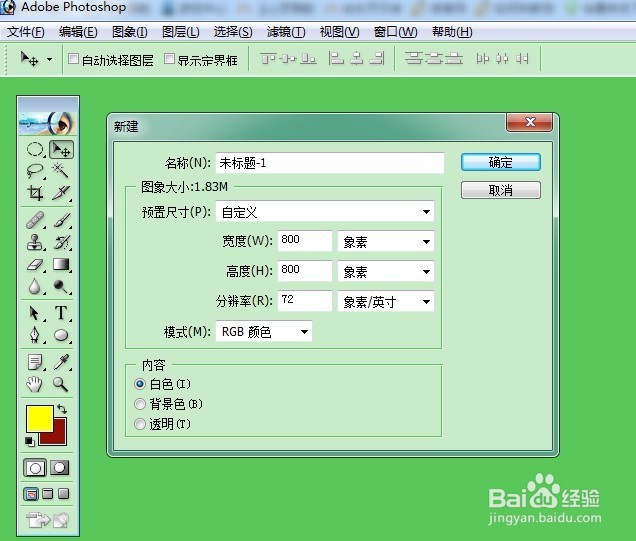Select the Notes tool
Viewport: 636px width, 541px height.
point(35,362)
